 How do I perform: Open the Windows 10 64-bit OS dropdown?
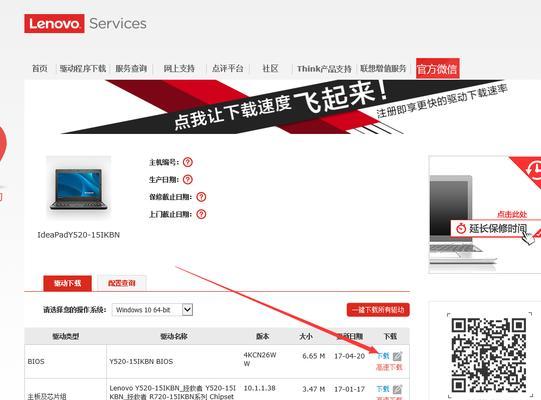click(152, 310)
